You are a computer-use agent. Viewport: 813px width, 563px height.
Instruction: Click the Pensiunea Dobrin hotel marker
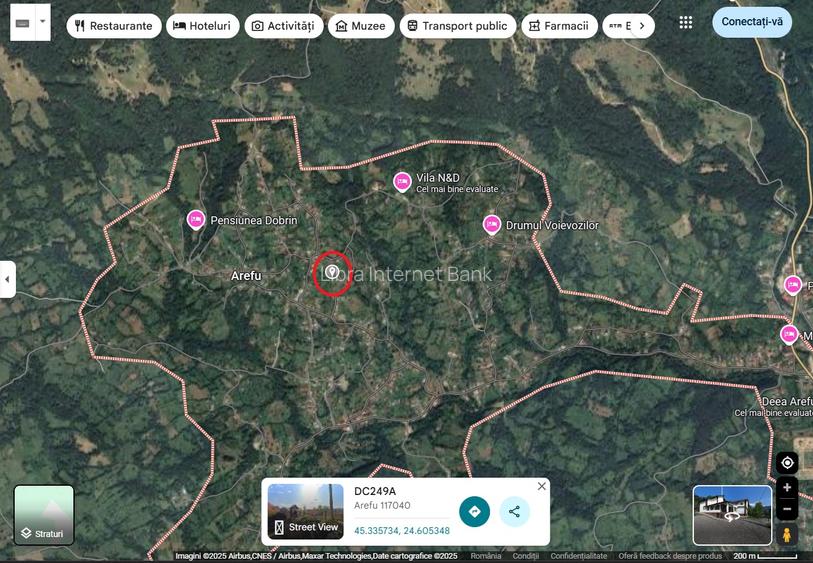196,219
